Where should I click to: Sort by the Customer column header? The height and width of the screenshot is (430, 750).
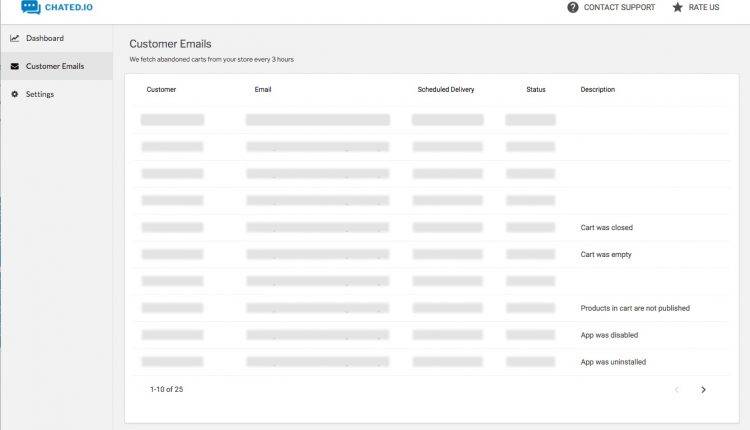(161, 90)
